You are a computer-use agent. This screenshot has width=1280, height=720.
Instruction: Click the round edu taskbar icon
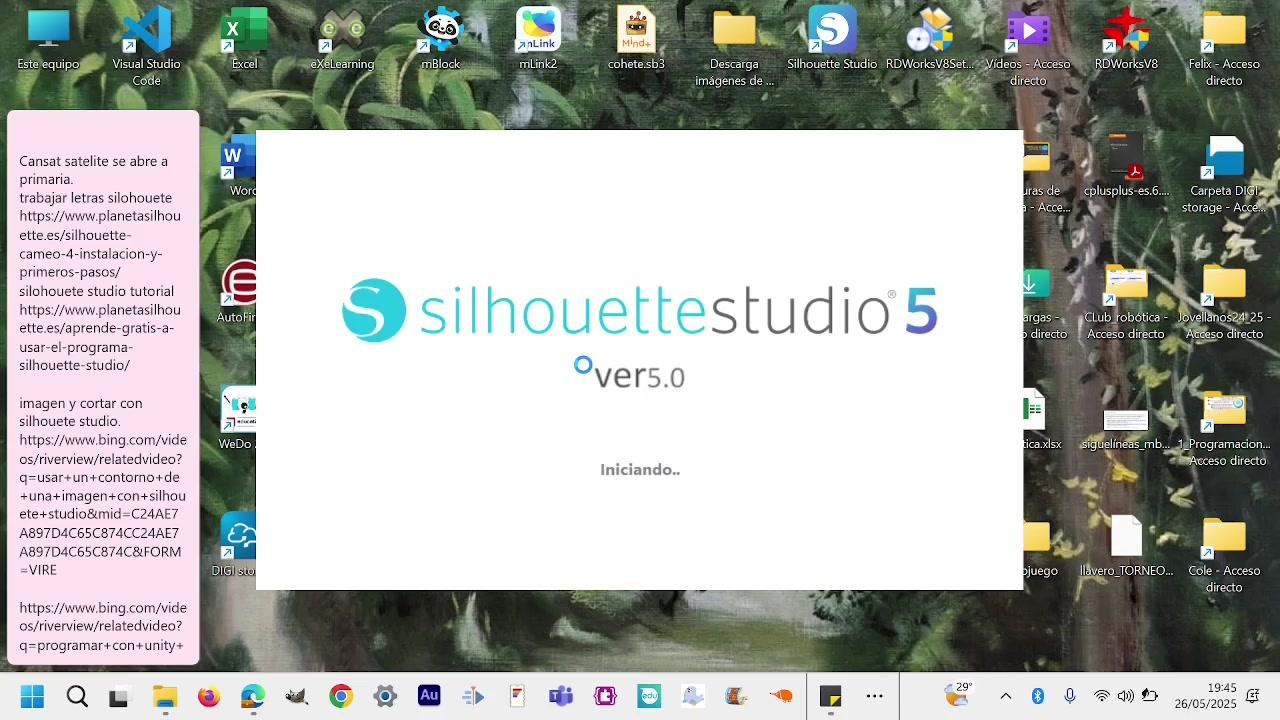649,696
